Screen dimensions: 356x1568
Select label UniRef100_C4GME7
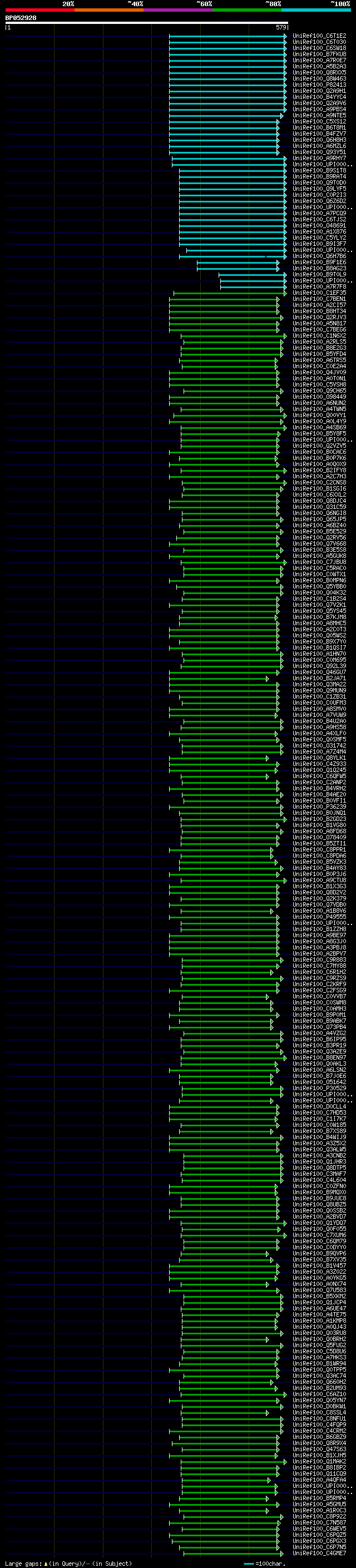[319, 1554]
